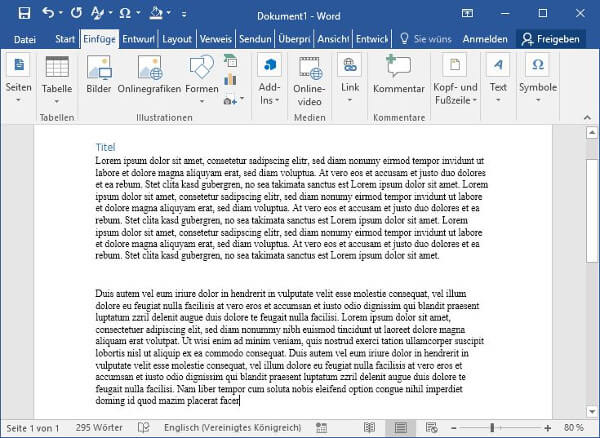Image resolution: width=600 pixels, height=438 pixels.
Task: Click the text formatting 'A' icon in quick access
Action: click(x=97, y=14)
